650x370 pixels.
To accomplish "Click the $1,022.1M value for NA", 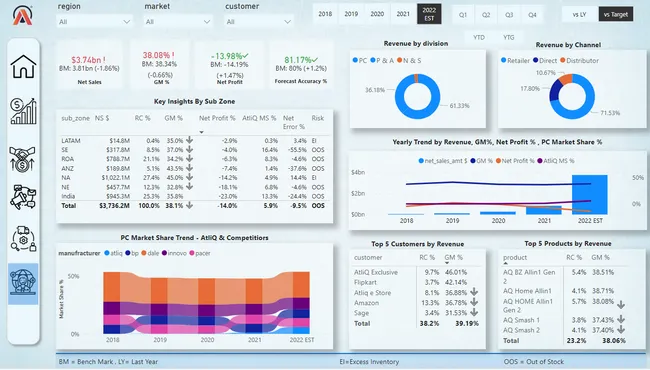I will pos(116,177).
